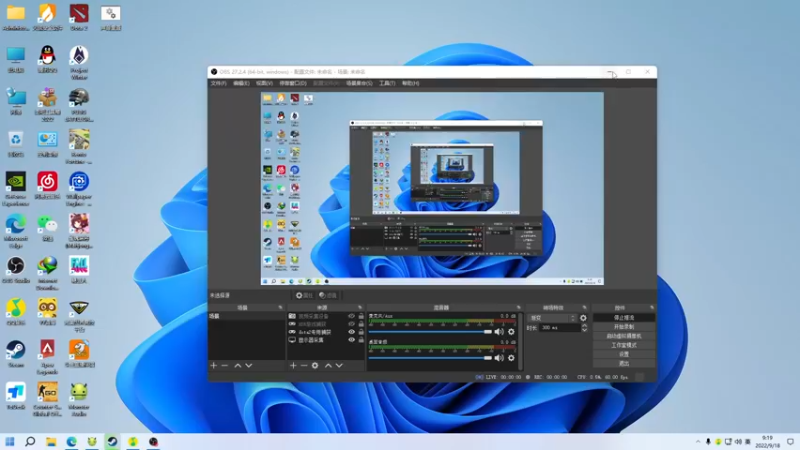
Task: Open Dota 2 desktop shortcut
Action: 79,17
